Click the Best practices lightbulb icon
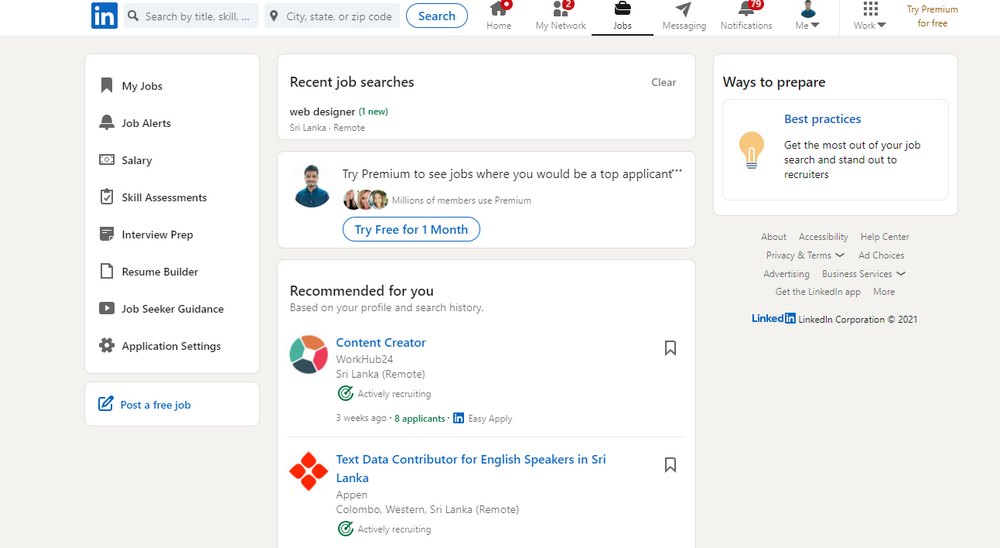 751,150
